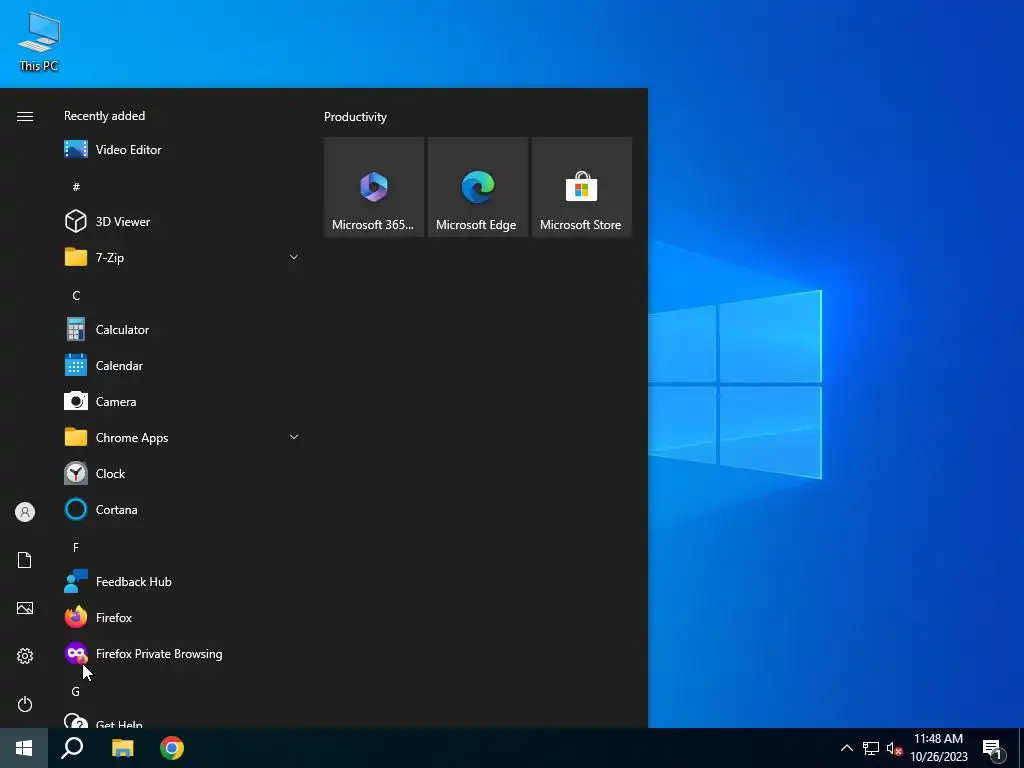
Task: Open Feedback Hub
Action: (x=182, y=581)
